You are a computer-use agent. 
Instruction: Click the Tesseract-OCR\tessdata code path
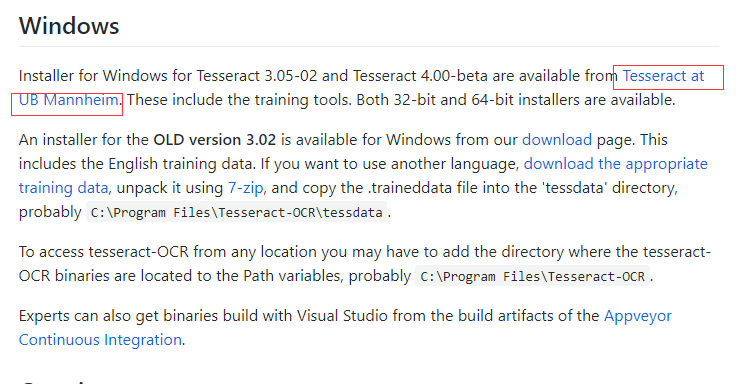236,212
